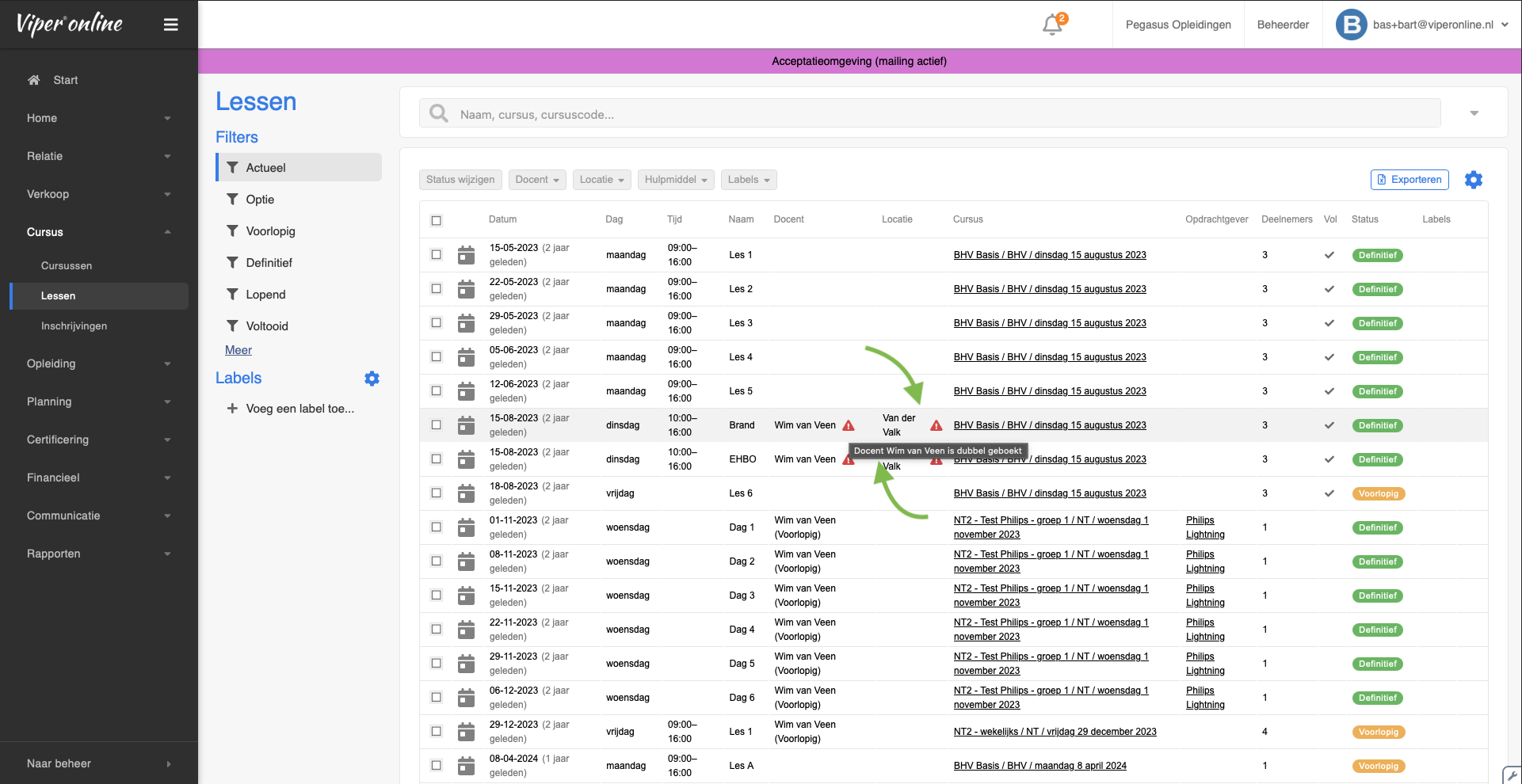
Task: Open Inschrijvingen in the sidebar
Action: click(74, 326)
